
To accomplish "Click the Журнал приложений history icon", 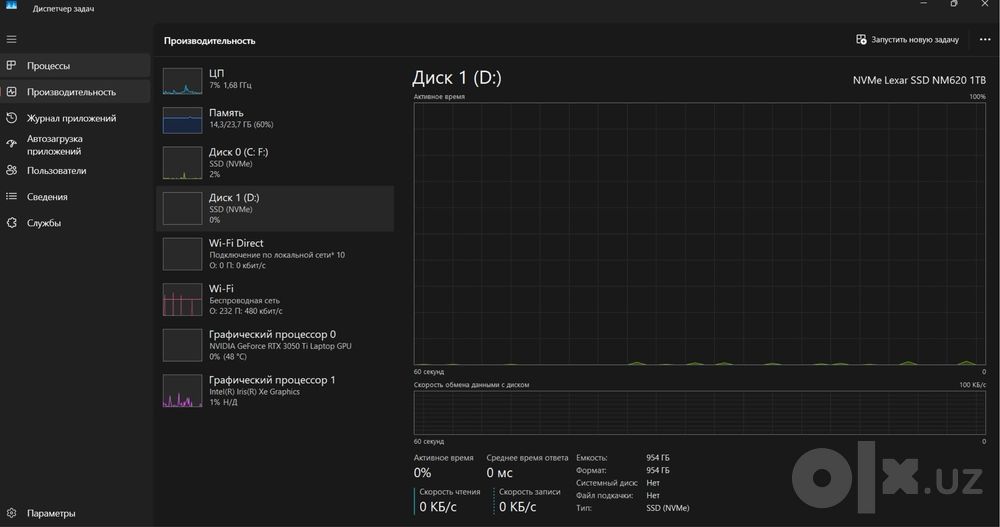I will (x=11, y=118).
